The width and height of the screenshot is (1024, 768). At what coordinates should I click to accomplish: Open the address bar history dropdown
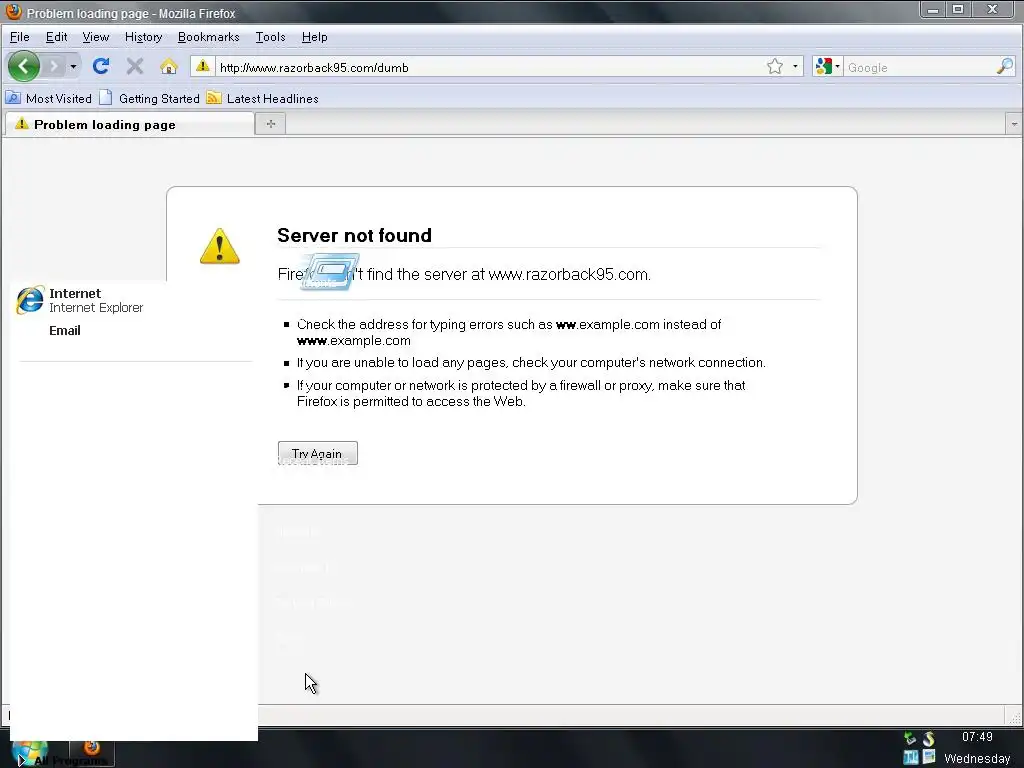coord(795,67)
